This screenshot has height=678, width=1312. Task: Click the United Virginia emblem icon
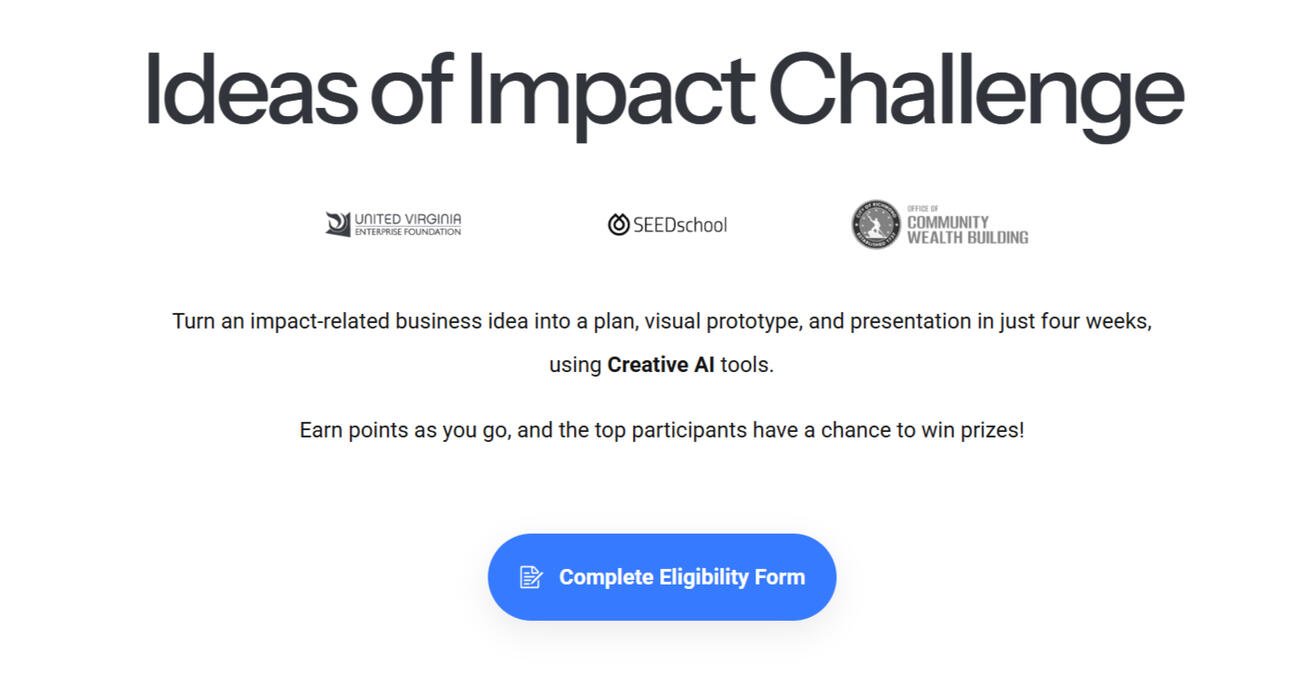click(338, 224)
